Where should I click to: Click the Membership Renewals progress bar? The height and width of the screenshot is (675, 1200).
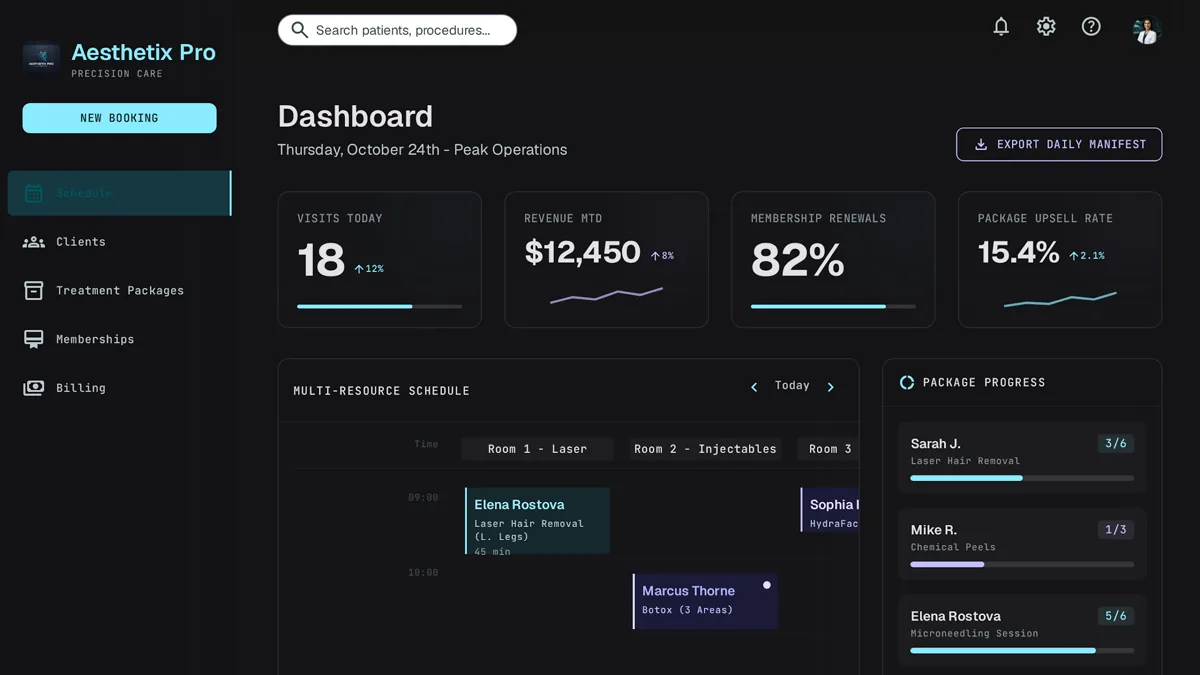click(833, 306)
